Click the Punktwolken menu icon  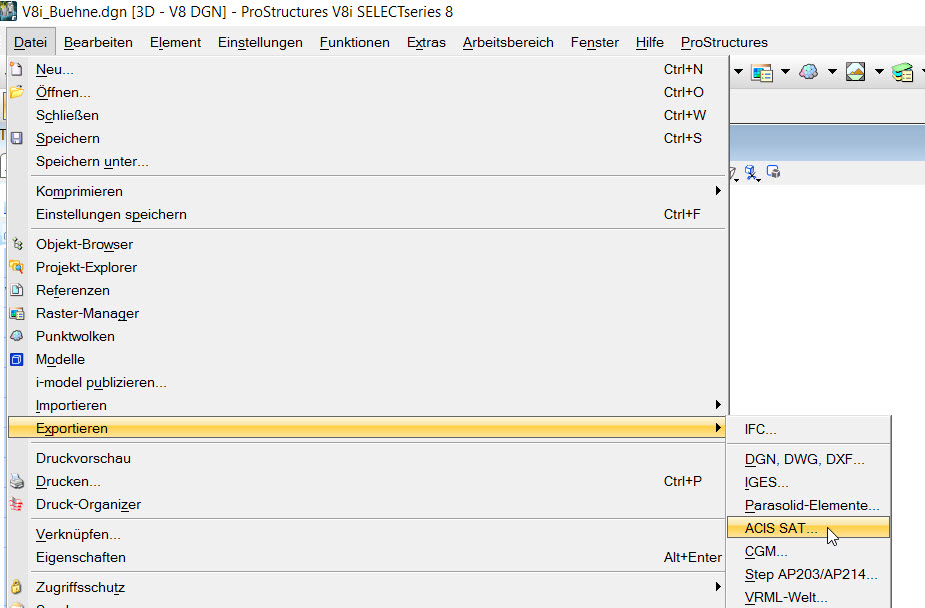pos(17,336)
